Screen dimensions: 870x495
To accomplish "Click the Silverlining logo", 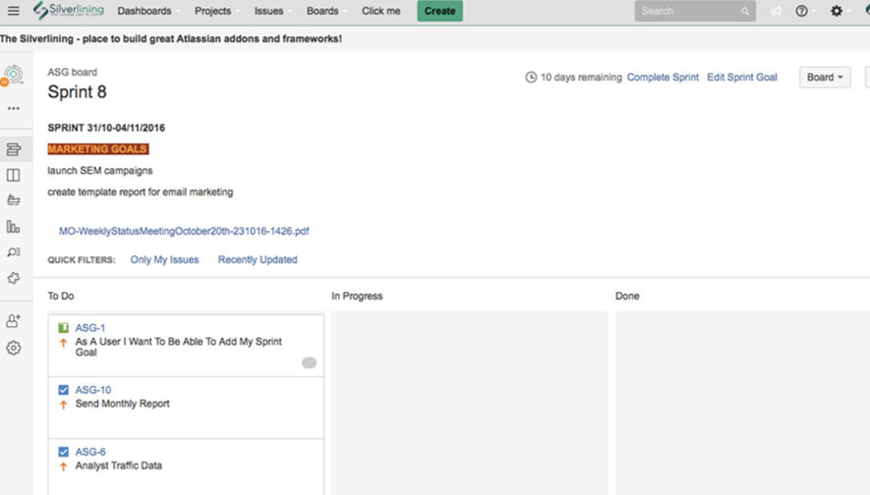I will click(x=68, y=11).
